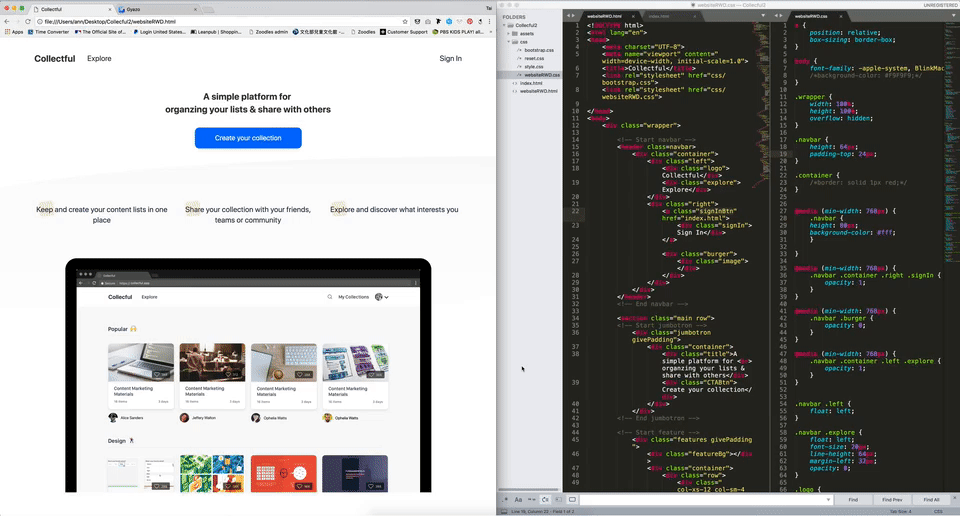
Task: Close the websiteRWD.html editor tab
Action: point(633,17)
